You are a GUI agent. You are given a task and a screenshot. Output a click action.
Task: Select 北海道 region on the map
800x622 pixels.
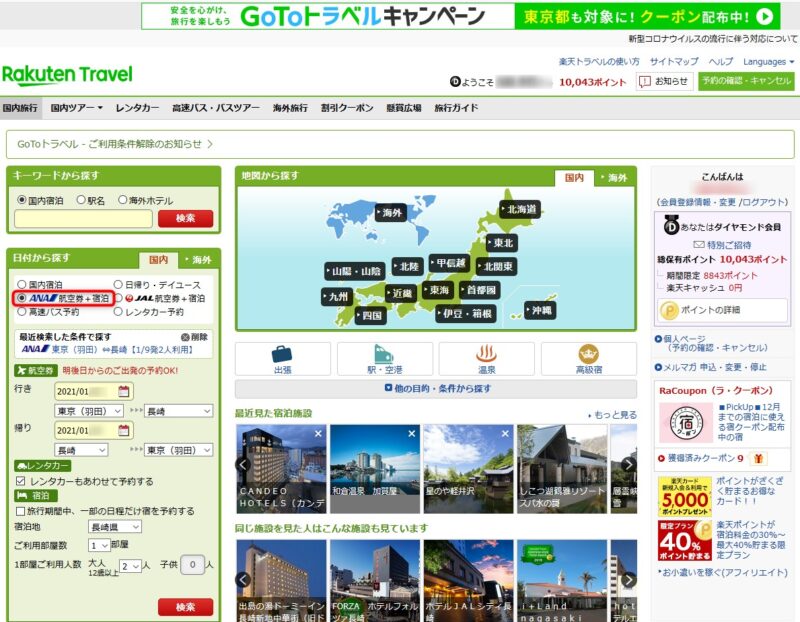tap(520, 209)
